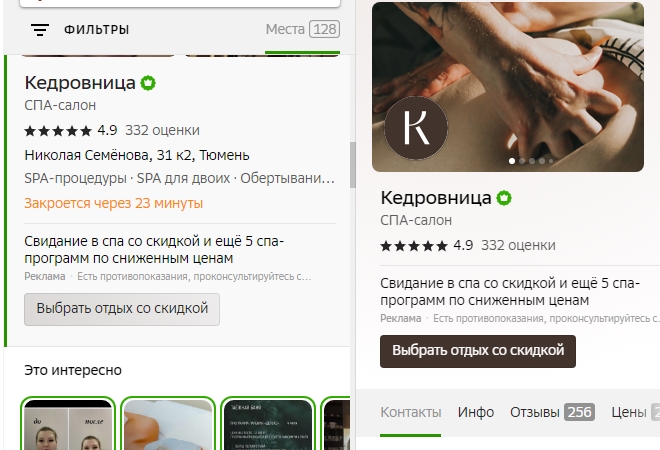The height and width of the screenshot is (450, 660).
Task: Open the ФИЛЬТРЫ filter panel
Action: click(96, 30)
